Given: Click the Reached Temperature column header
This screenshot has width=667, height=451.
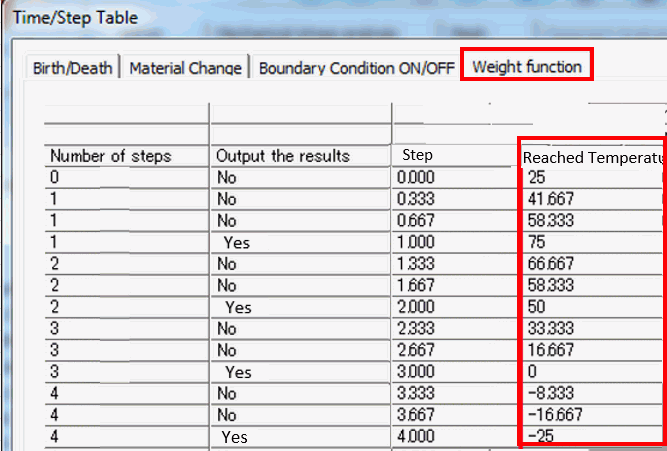Looking at the screenshot, I should pos(592,158).
